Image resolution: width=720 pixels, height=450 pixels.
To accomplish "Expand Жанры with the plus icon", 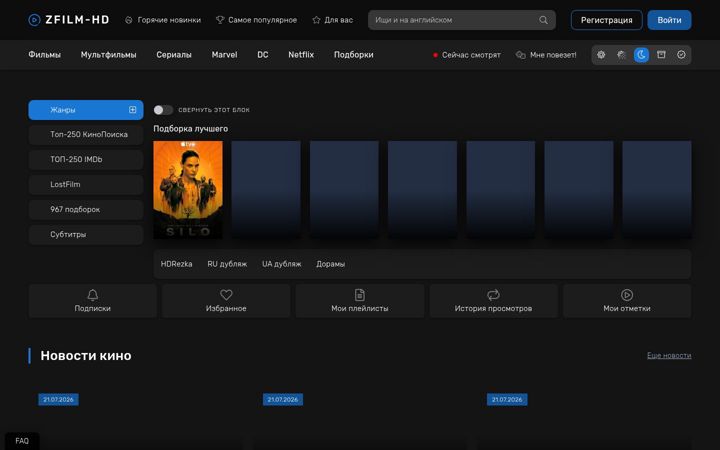I will pyautogui.click(x=132, y=109).
